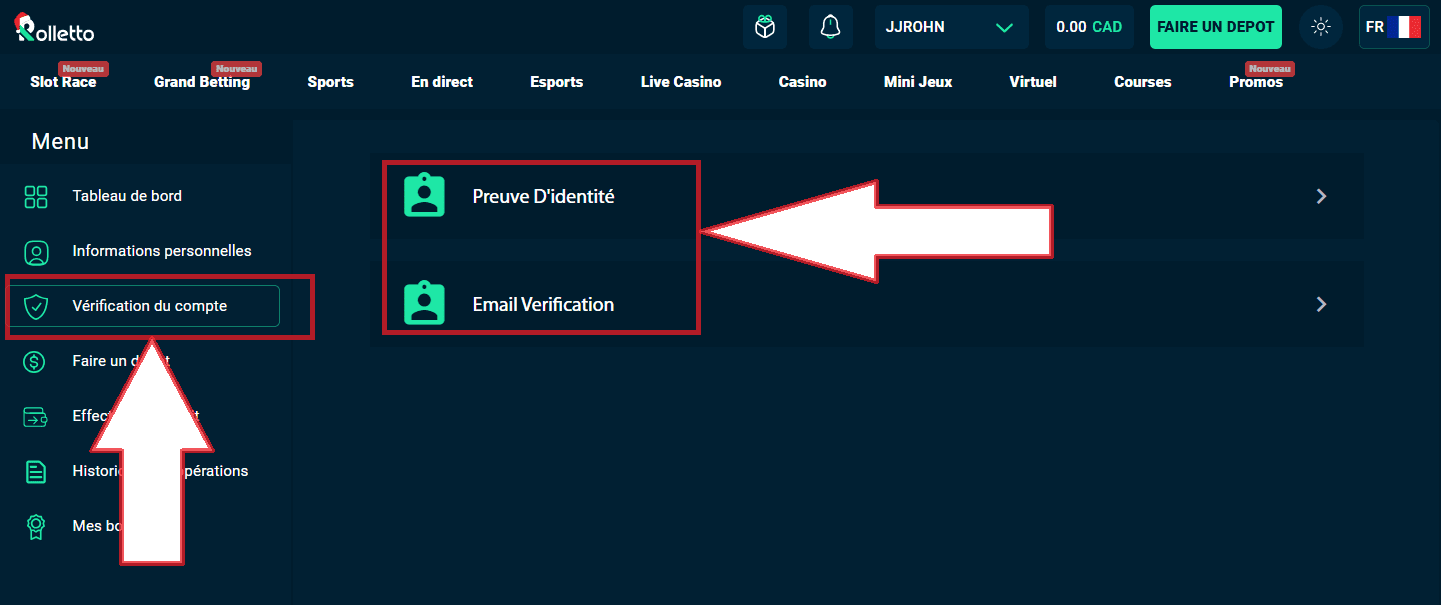Toggle light theme with sun icon
1441x605 pixels.
tap(1320, 27)
